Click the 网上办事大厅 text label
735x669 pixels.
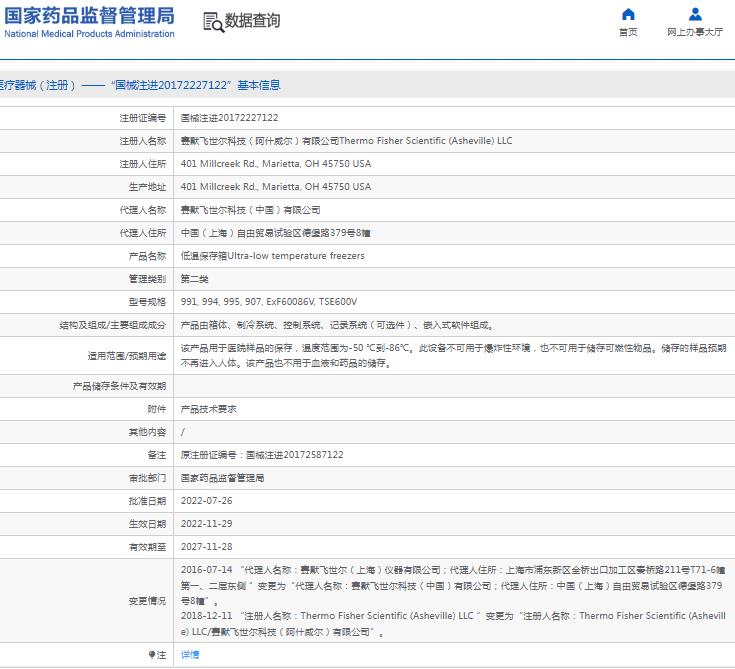(695, 32)
